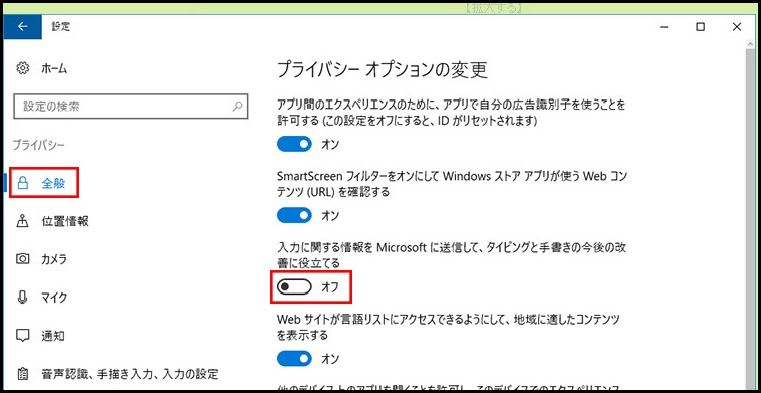This screenshot has height=393, width=761.
Task: Enable the typing info to Microsoft toggle
Action: click(x=294, y=287)
